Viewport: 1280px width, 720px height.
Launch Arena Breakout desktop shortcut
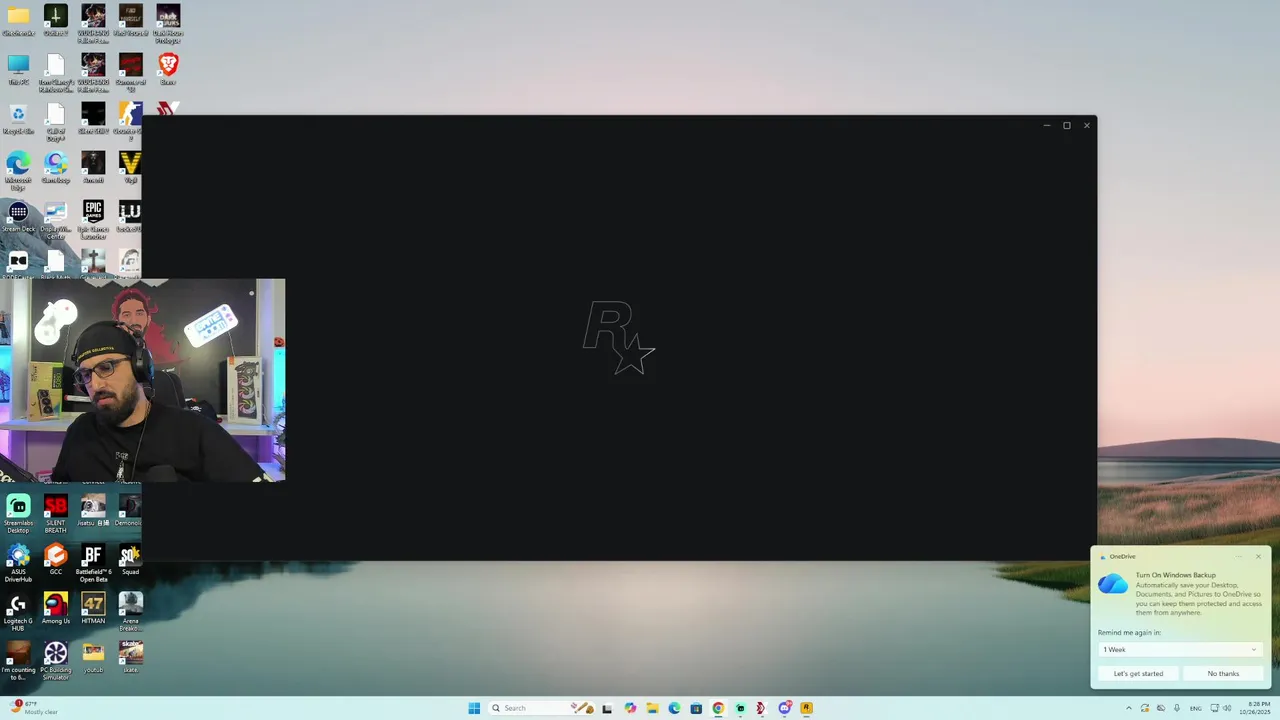pyautogui.click(x=131, y=612)
